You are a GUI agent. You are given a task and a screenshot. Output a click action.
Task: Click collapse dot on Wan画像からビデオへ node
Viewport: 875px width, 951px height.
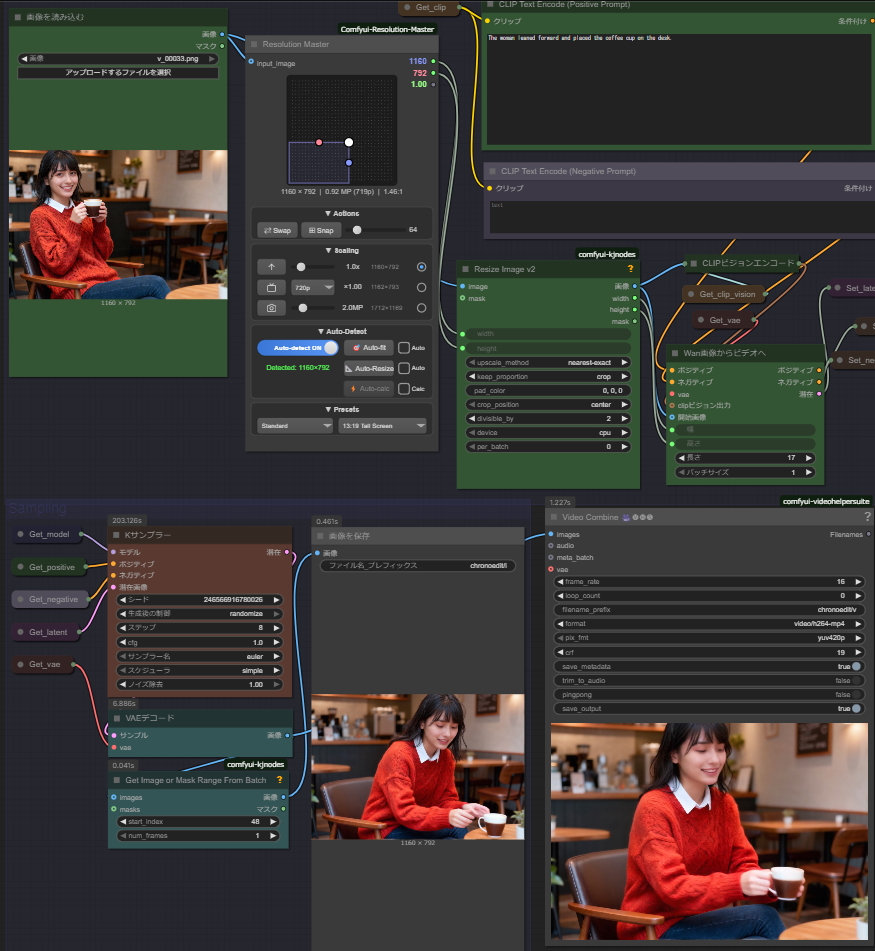pos(675,353)
